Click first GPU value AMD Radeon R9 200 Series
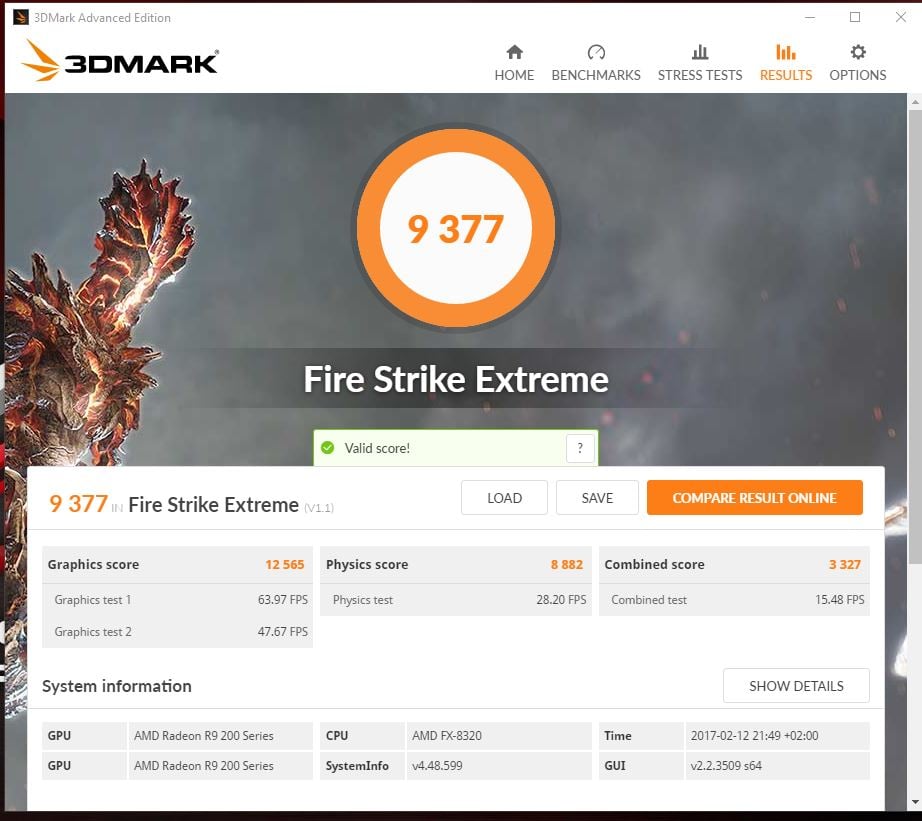The height and width of the screenshot is (821, 922). (203, 736)
